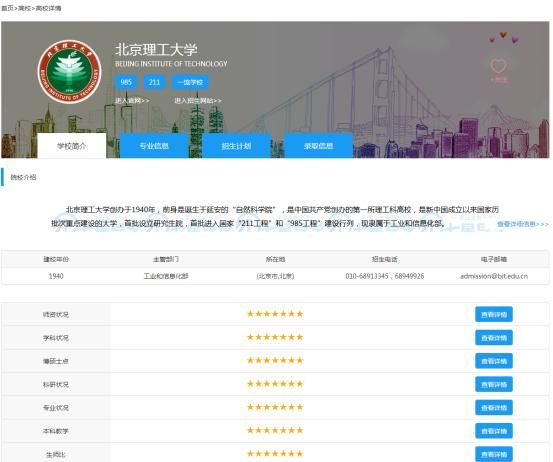
Task: Click the 科研状况 row label
Action: coord(56,384)
